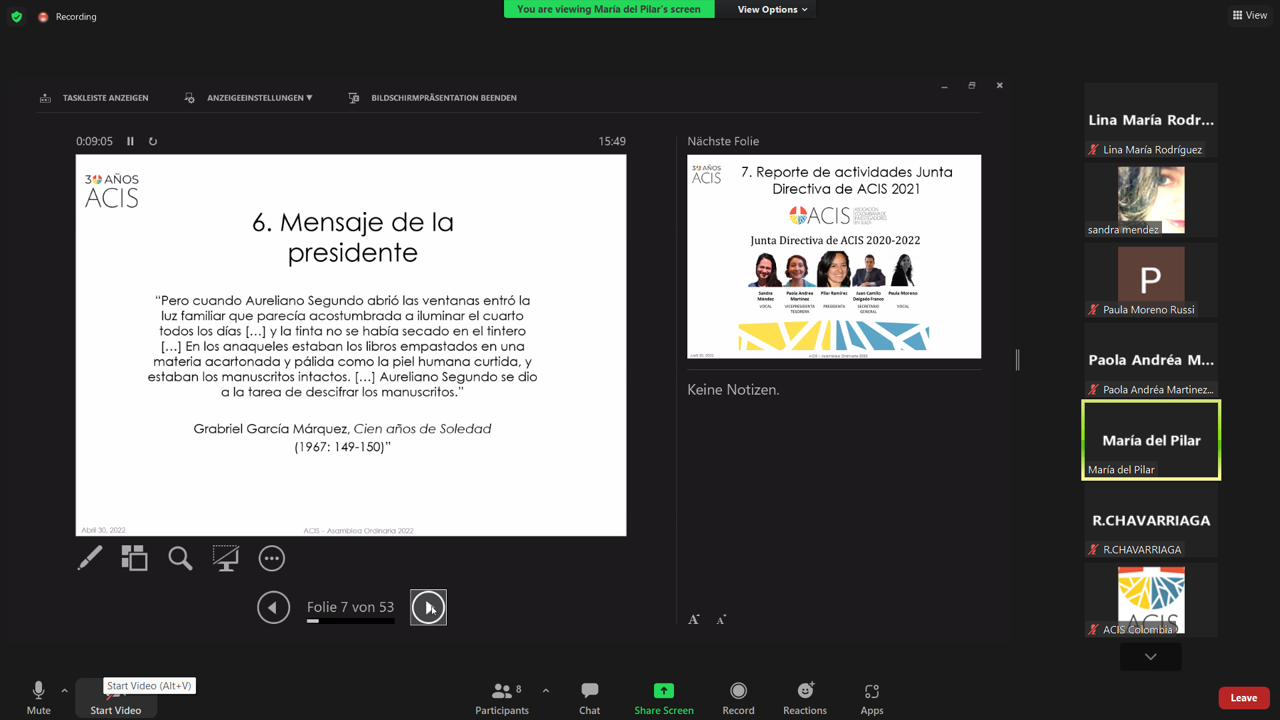Toggle Start Video camera button

115,699
